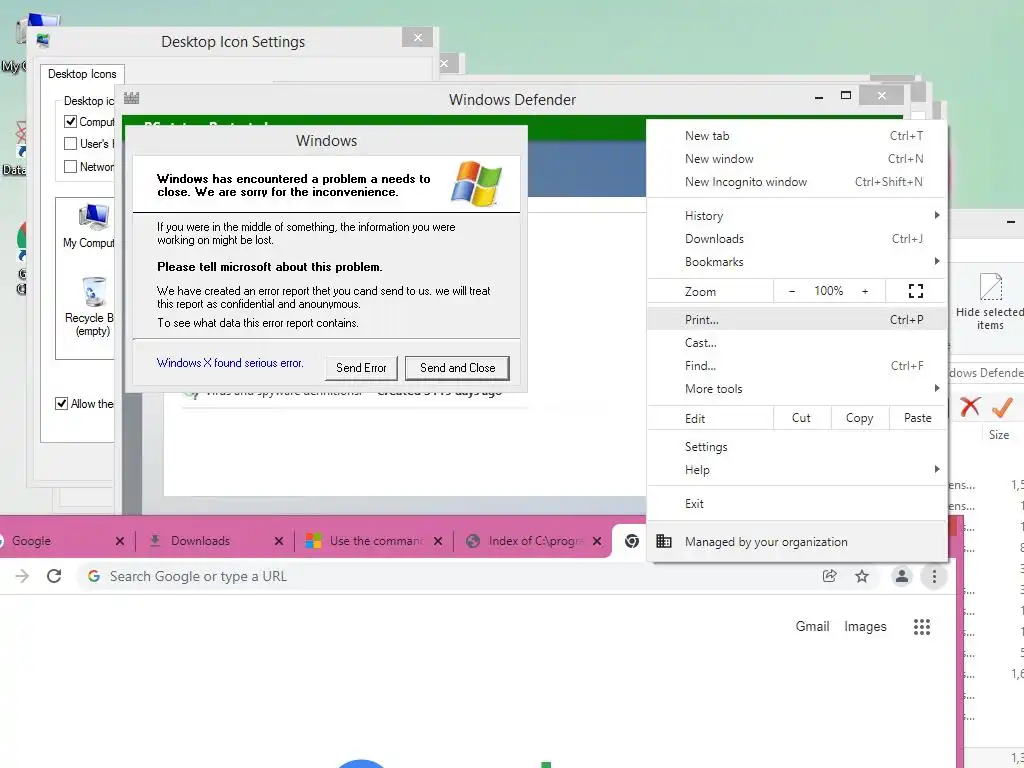Click the share page icon in address bar
The width and height of the screenshot is (1024, 768).
tap(829, 576)
